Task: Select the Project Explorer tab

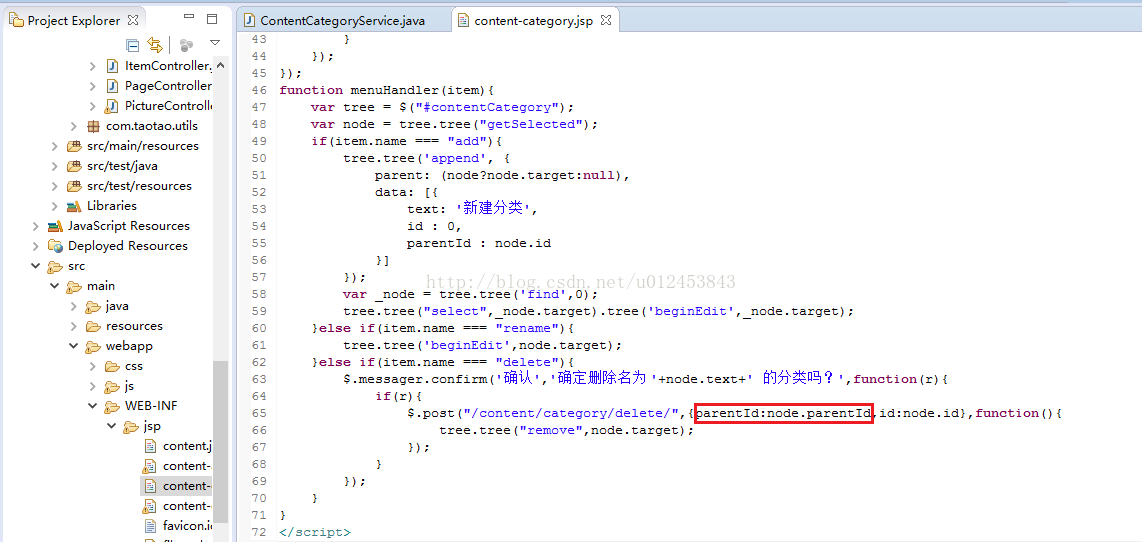Action: (x=73, y=20)
